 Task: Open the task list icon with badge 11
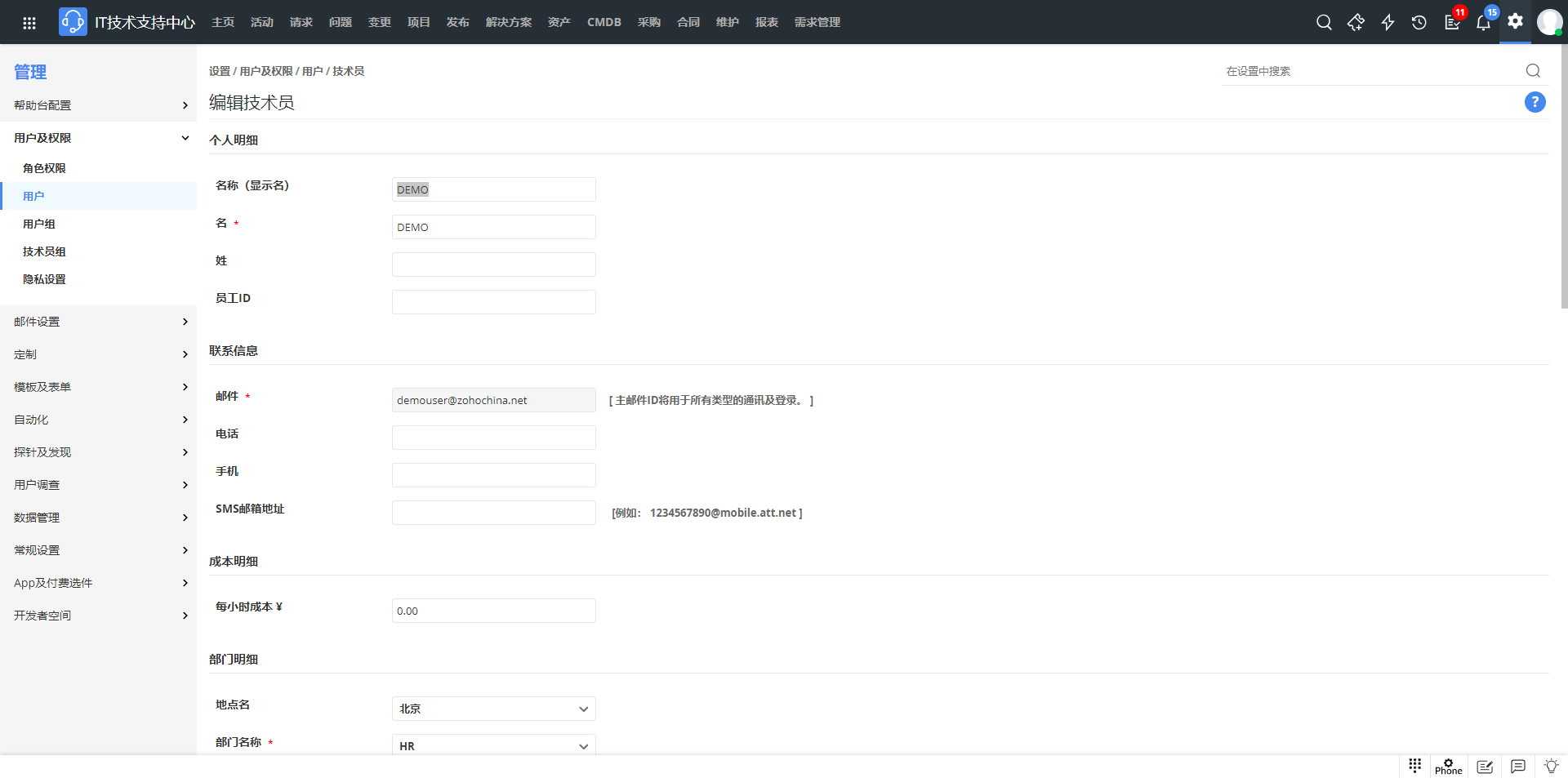(x=1453, y=22)
